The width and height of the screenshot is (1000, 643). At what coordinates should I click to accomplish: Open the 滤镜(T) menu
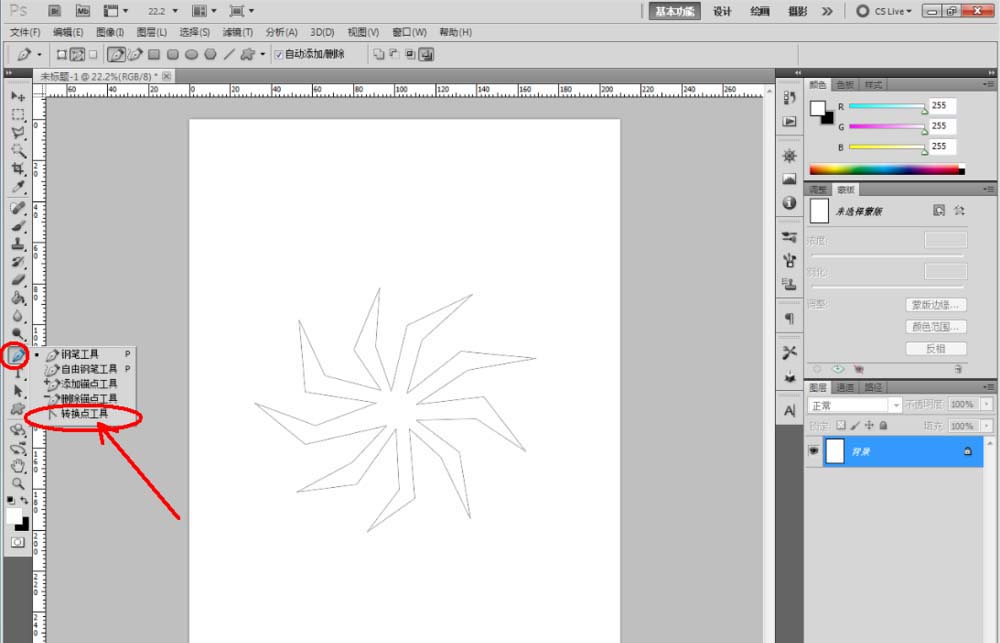(237, 32)
